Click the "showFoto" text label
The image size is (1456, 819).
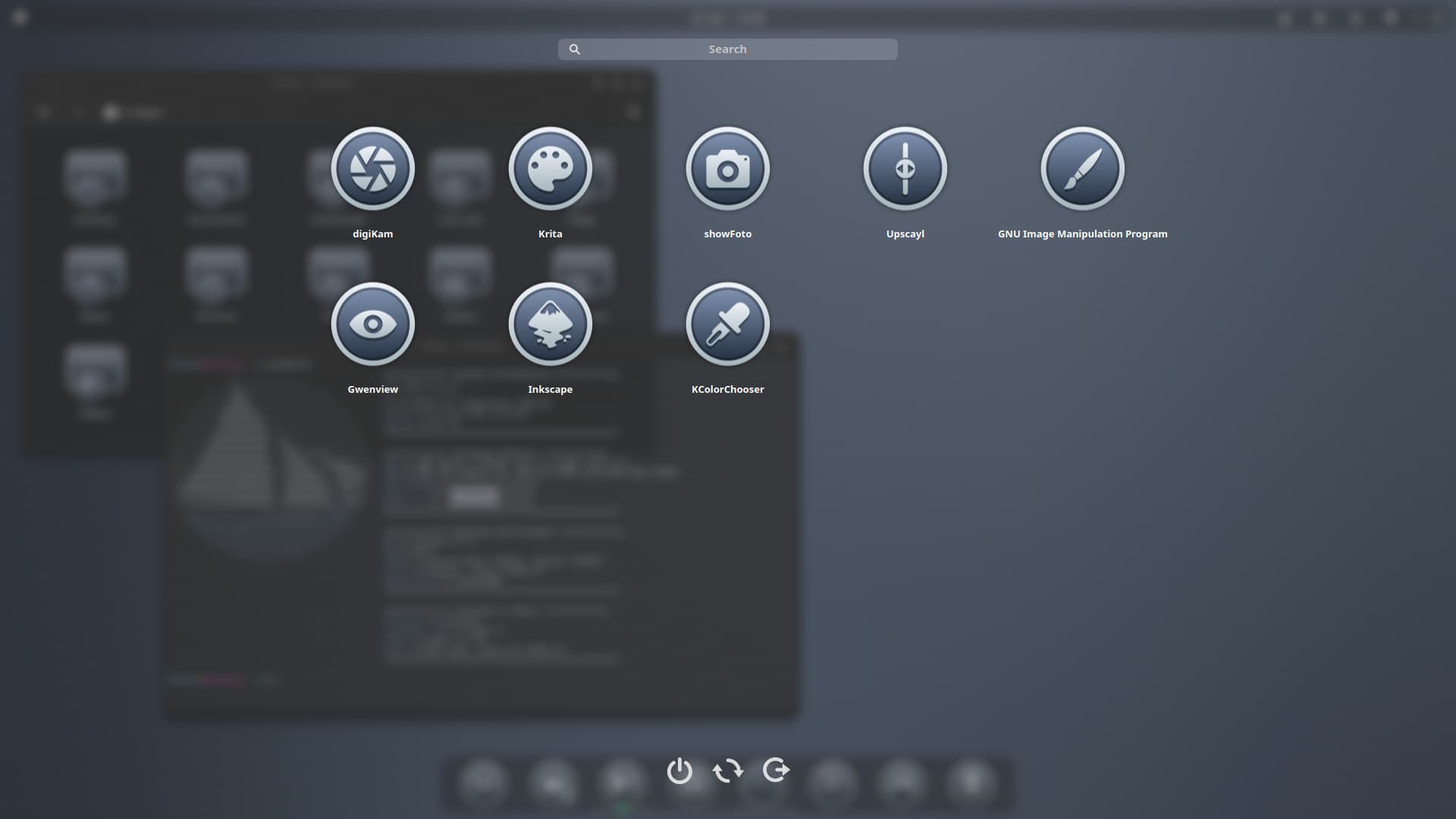point(727,234)
